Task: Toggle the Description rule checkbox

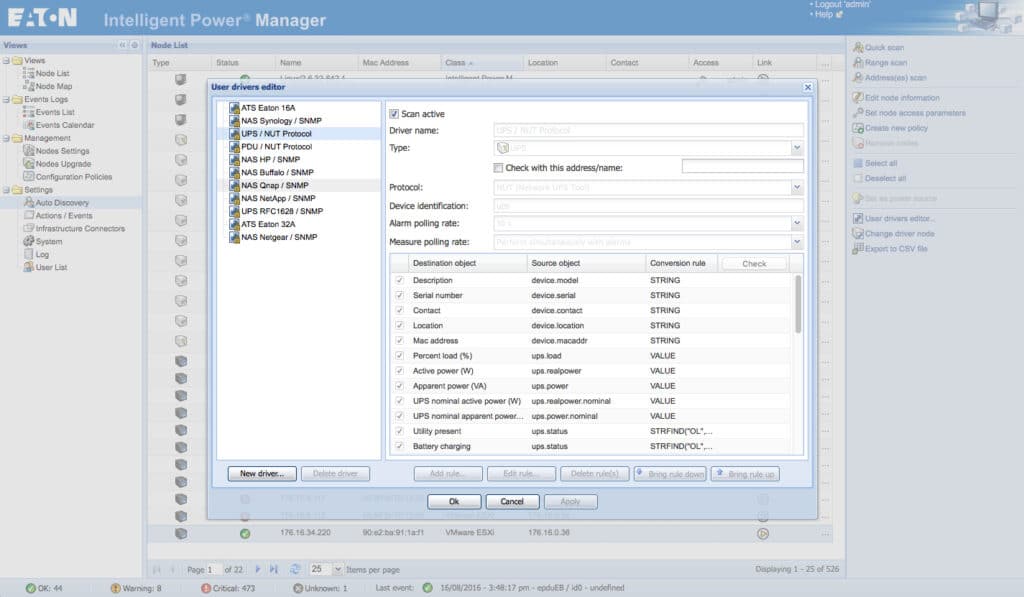Action: coord(399,280)
